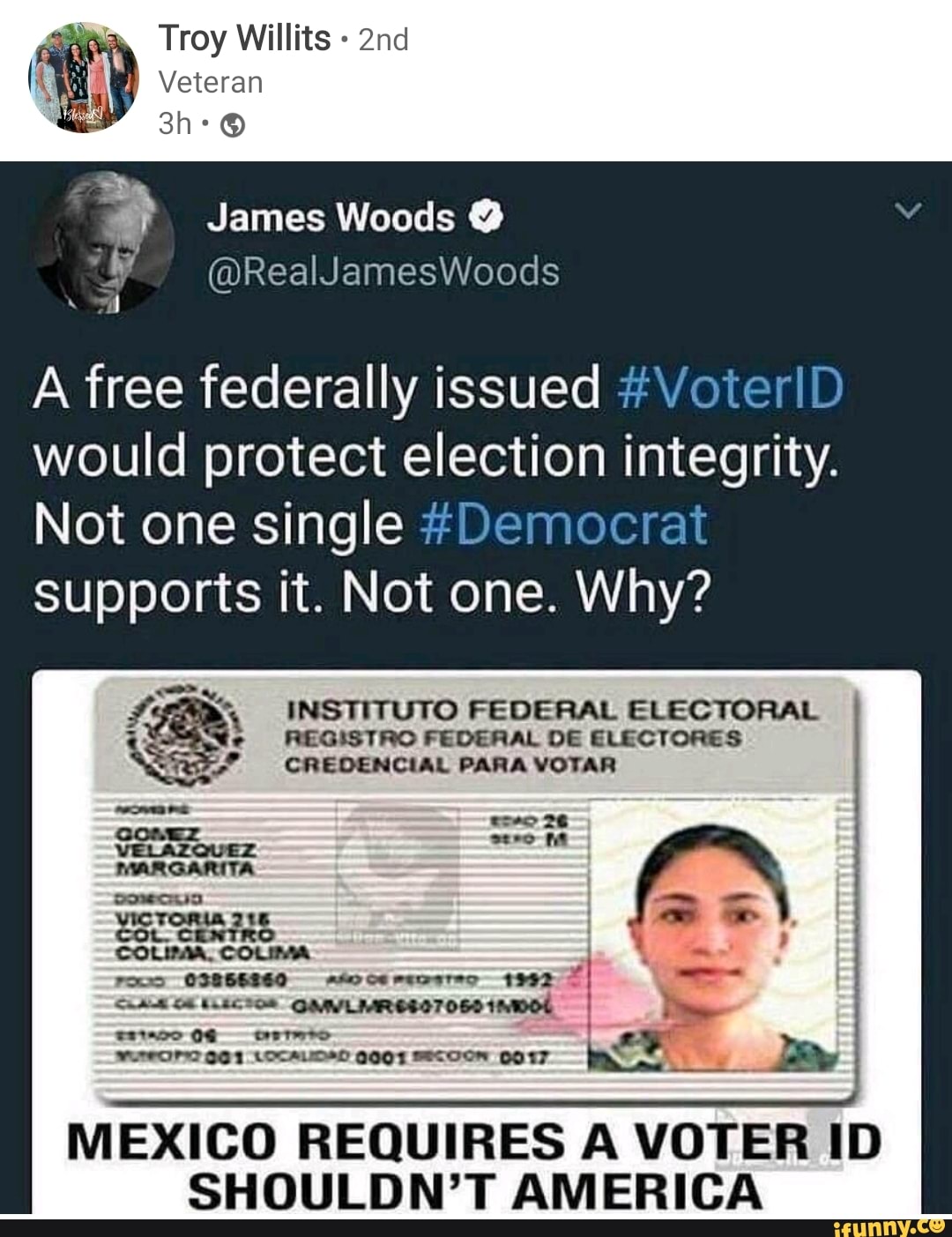Open the #Democrat hashtag

point(564,525)
